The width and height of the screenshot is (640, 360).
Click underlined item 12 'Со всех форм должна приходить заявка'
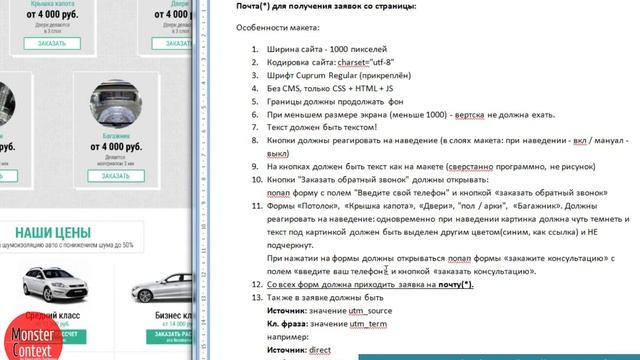pos(370,284)
